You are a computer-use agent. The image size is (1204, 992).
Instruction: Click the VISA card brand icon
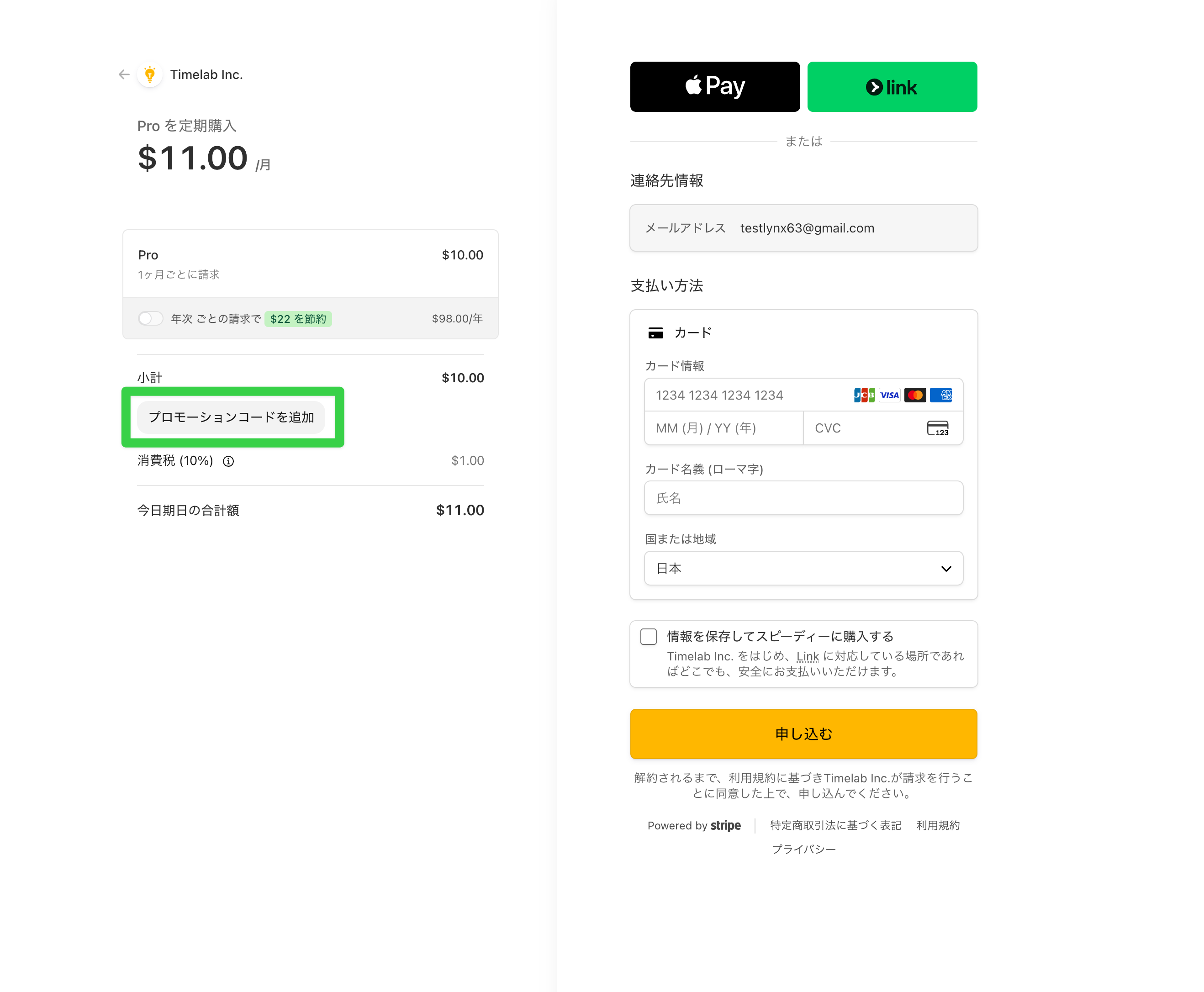point(889,395)
